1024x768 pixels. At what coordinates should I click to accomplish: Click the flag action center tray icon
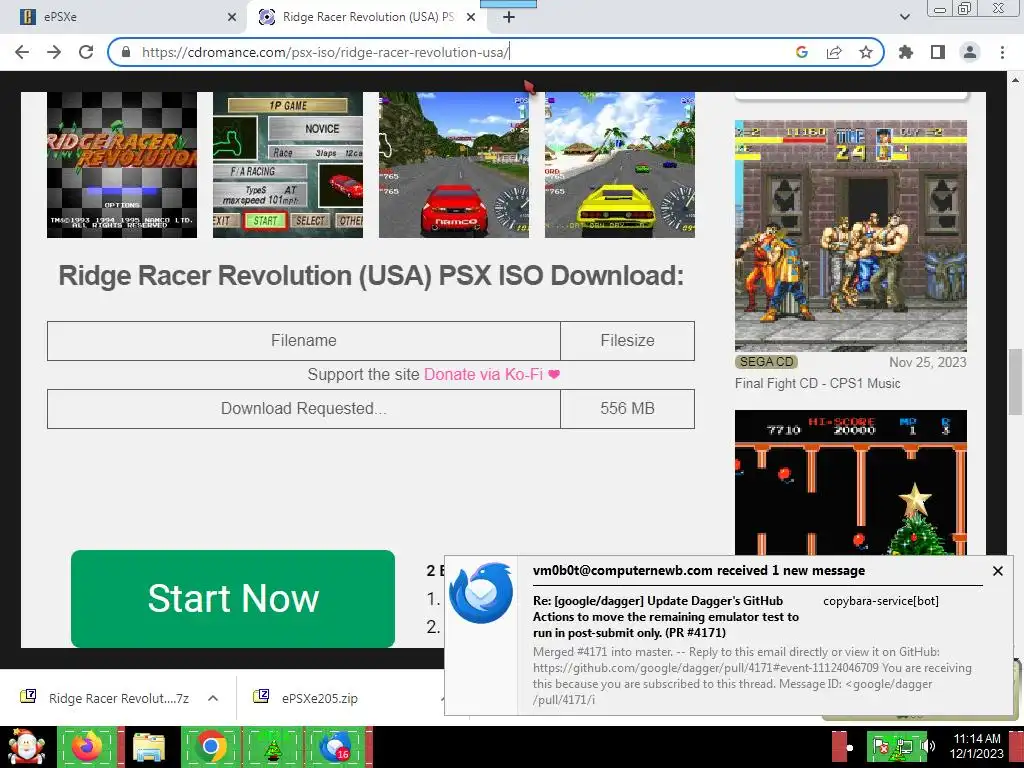pos(881,746)
